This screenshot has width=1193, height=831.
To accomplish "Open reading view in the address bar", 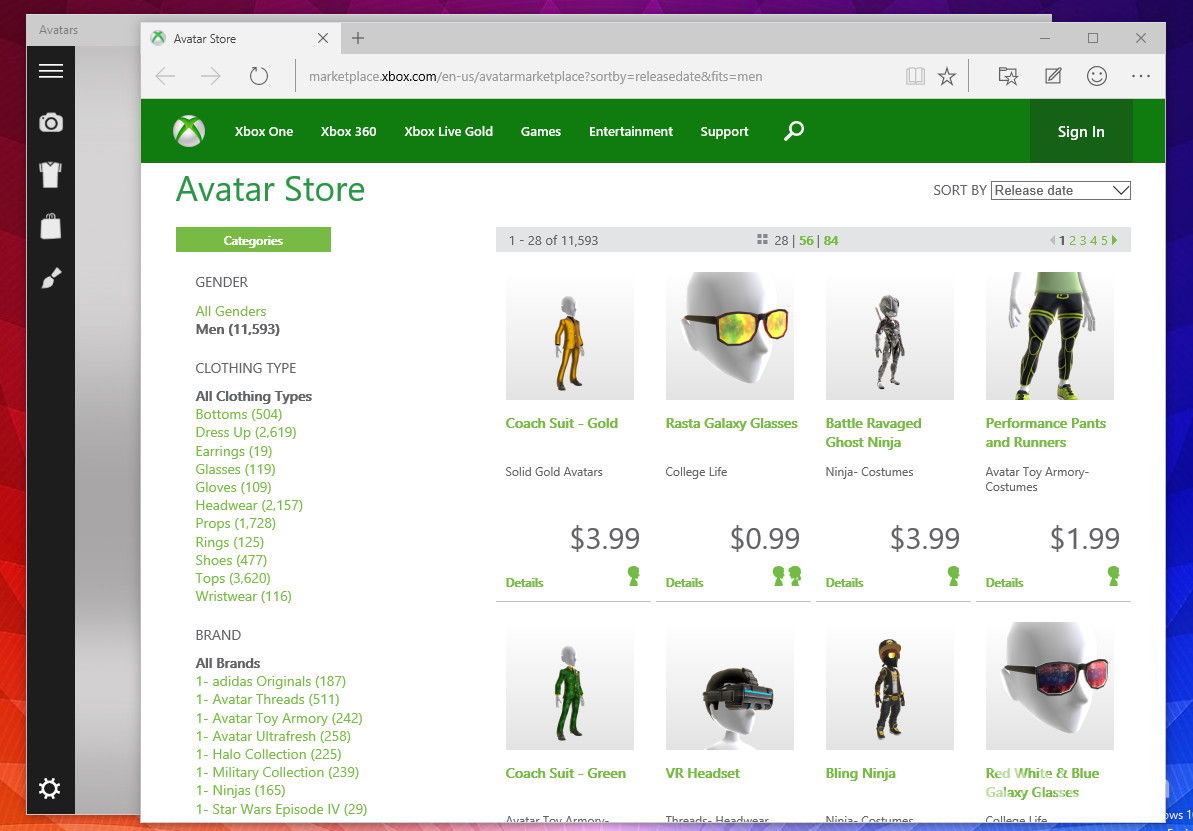I will coord(915,76).
